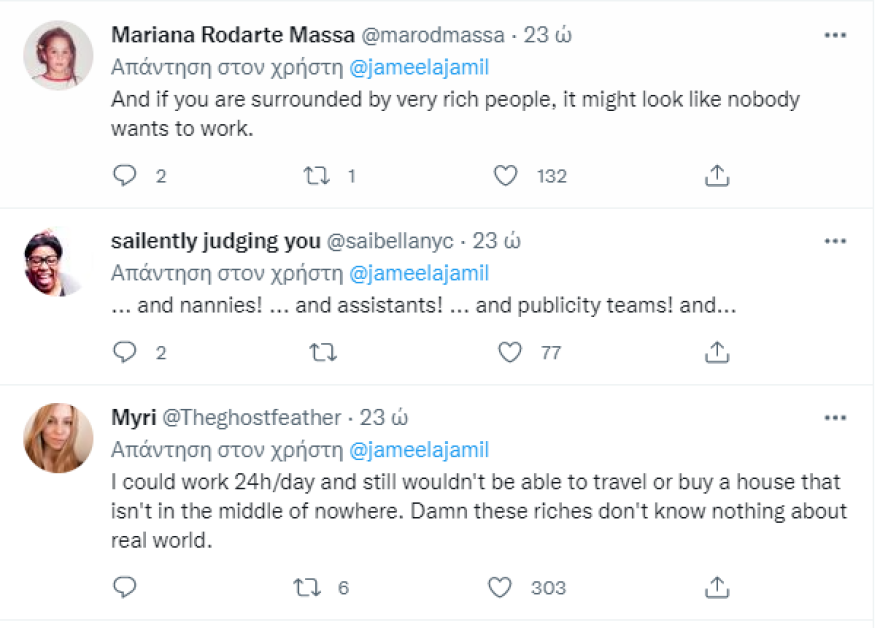The image size is (880, 628).
Task: Open more options on Myri's tweet
Action: 835,417
